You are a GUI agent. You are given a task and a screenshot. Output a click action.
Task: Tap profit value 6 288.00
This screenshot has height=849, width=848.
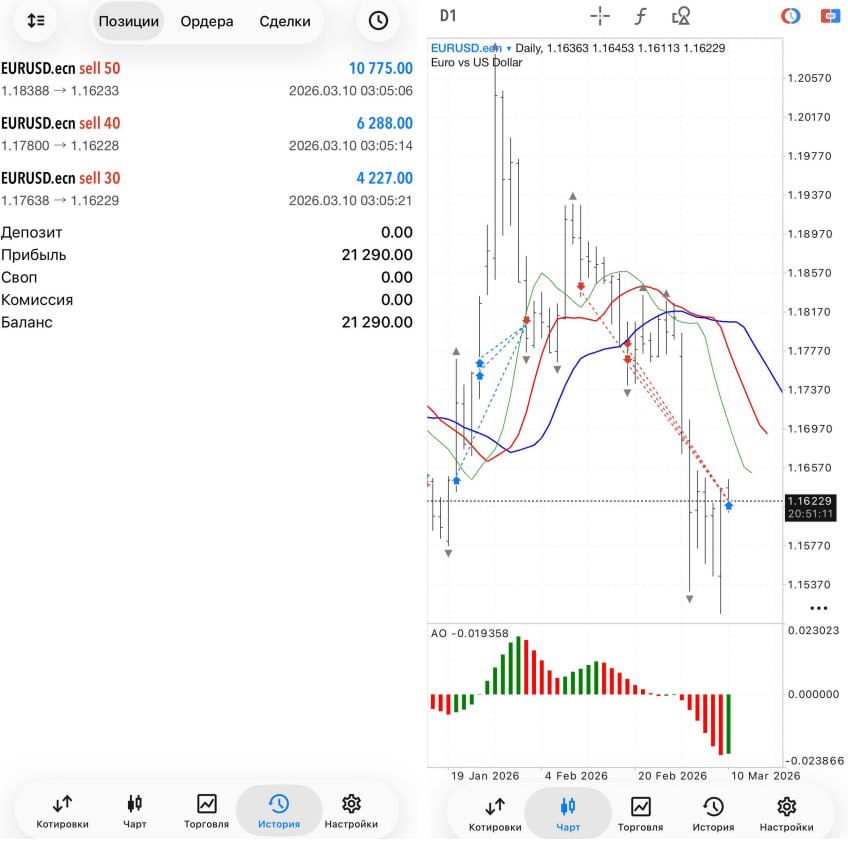[384, 123]
